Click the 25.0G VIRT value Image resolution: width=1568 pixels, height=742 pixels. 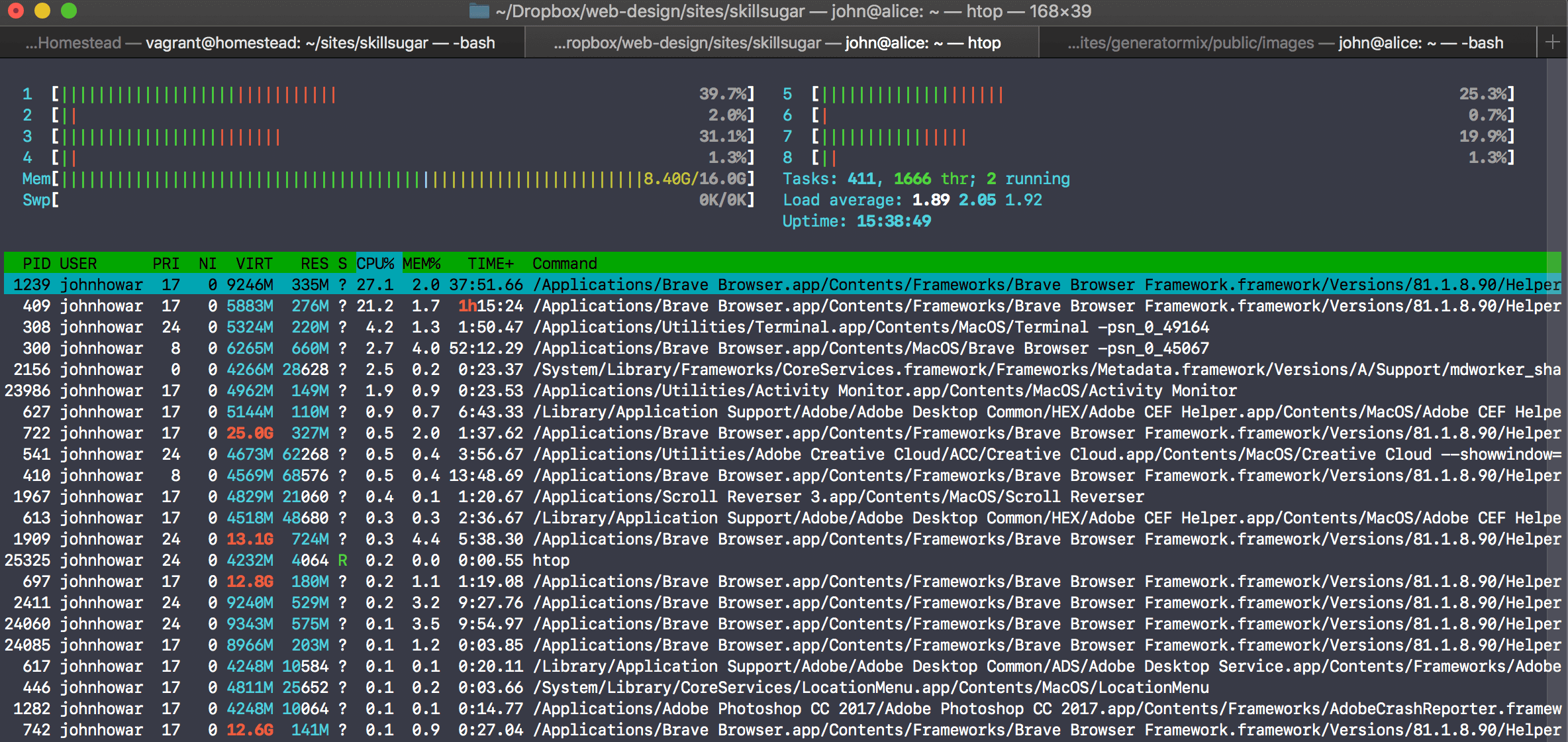pos(250,433)
